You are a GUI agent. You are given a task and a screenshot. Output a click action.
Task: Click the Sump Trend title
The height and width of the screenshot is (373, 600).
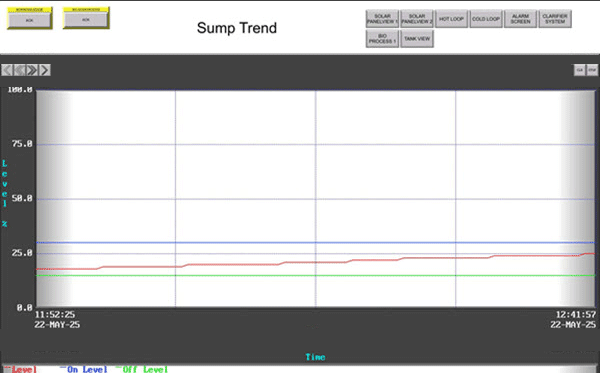point(237,28)
